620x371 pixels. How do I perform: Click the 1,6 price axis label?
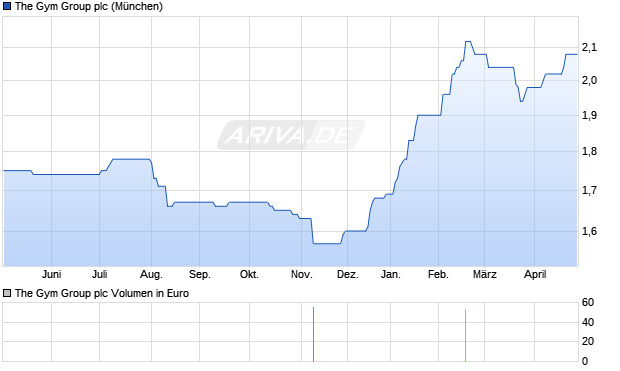(589, 231)
